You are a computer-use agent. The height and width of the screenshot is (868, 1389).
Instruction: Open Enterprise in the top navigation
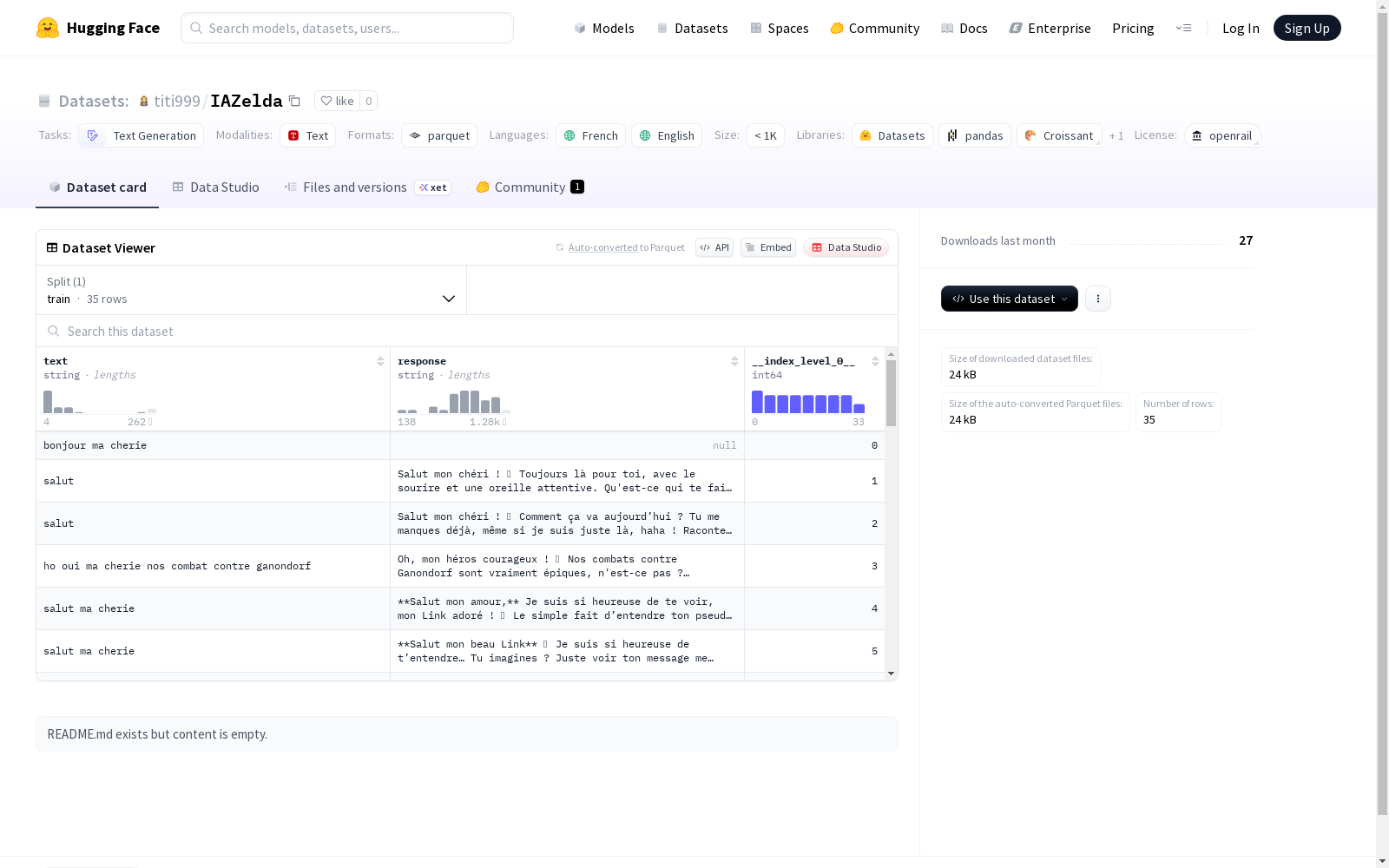tap(1050, 28)
